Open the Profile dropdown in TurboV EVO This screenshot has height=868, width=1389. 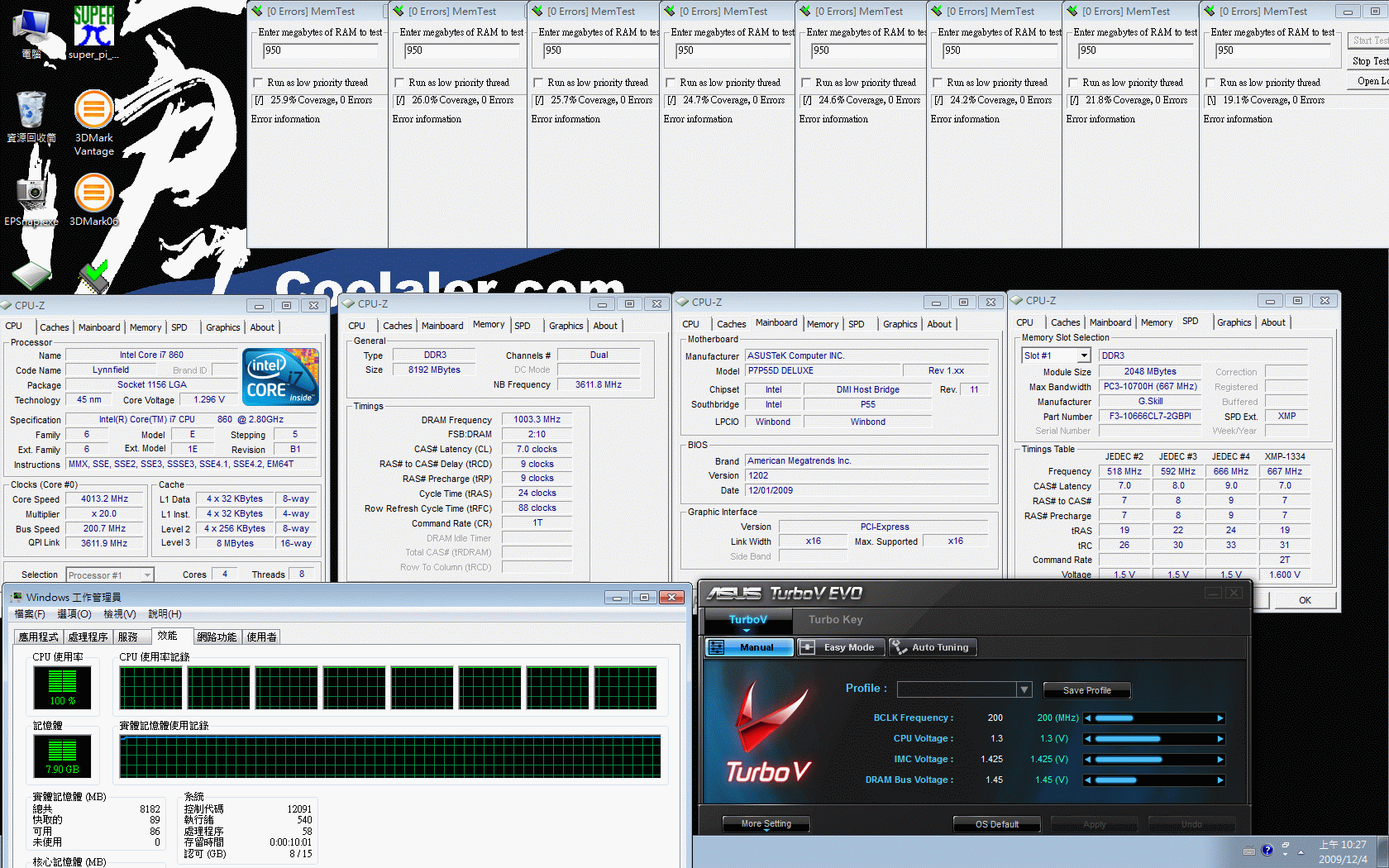click(1024, 689)
